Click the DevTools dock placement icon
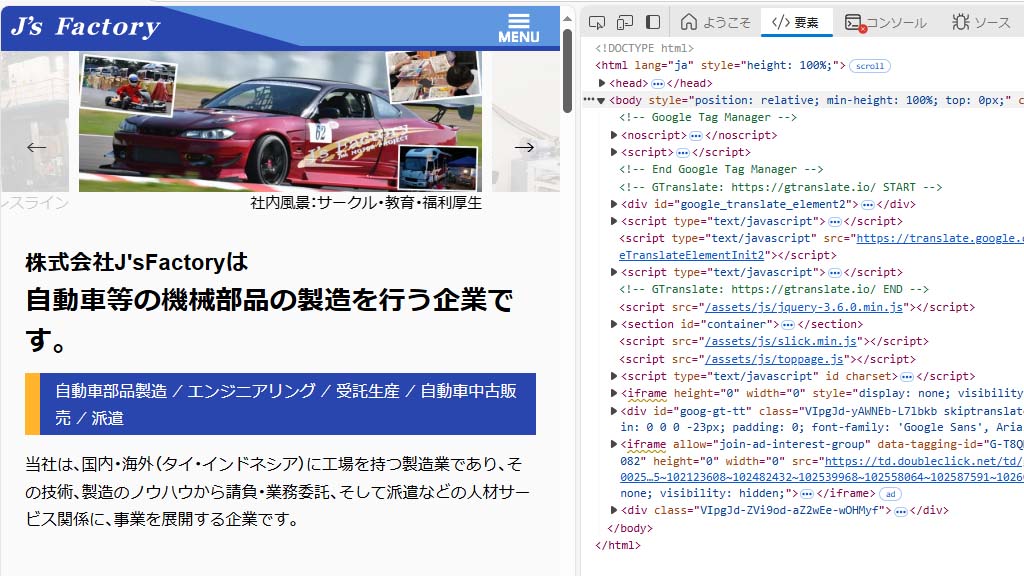Screen dimensions: 1024x576 (654, 21)
